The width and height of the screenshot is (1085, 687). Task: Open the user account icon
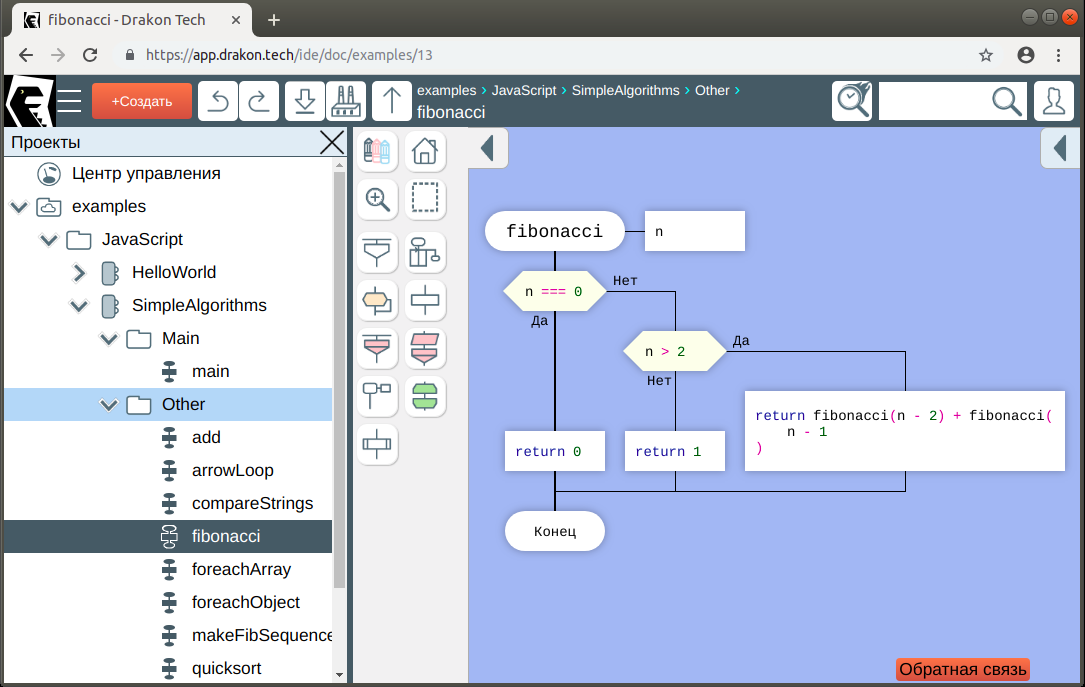pos(1054,101)
